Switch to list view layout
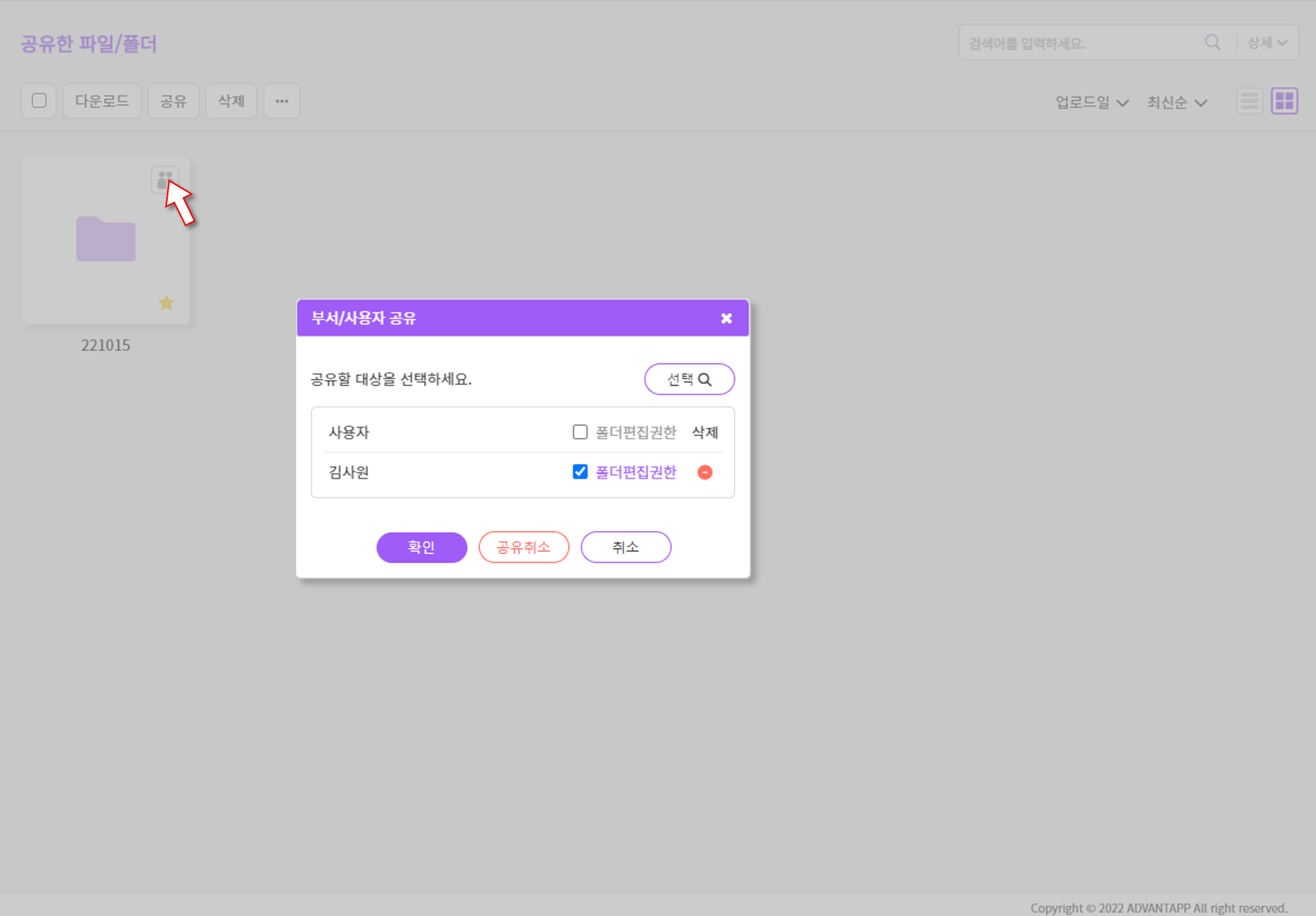 coord(1250,101)
